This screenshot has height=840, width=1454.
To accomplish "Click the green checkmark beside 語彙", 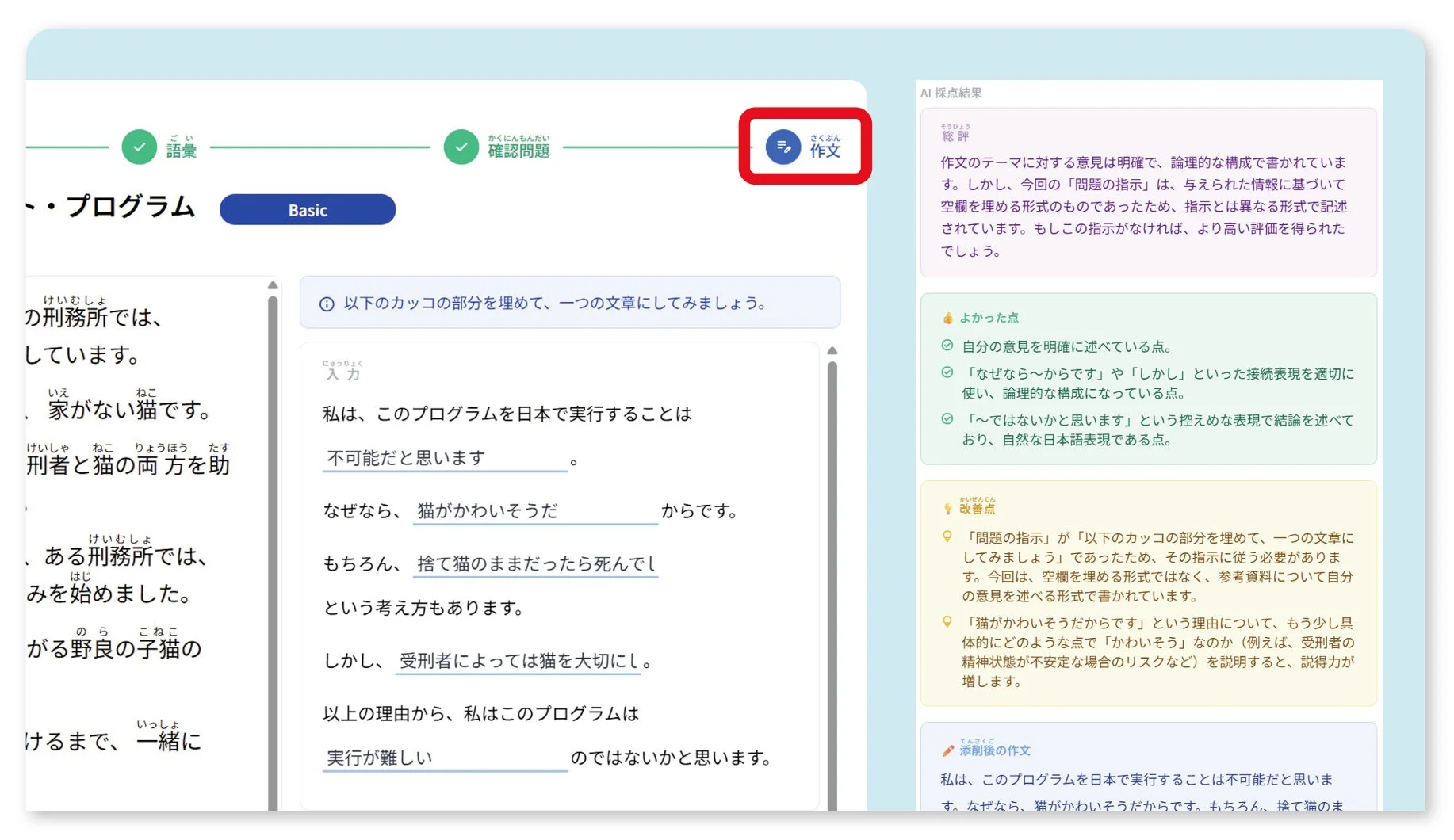I will (139, 147).
